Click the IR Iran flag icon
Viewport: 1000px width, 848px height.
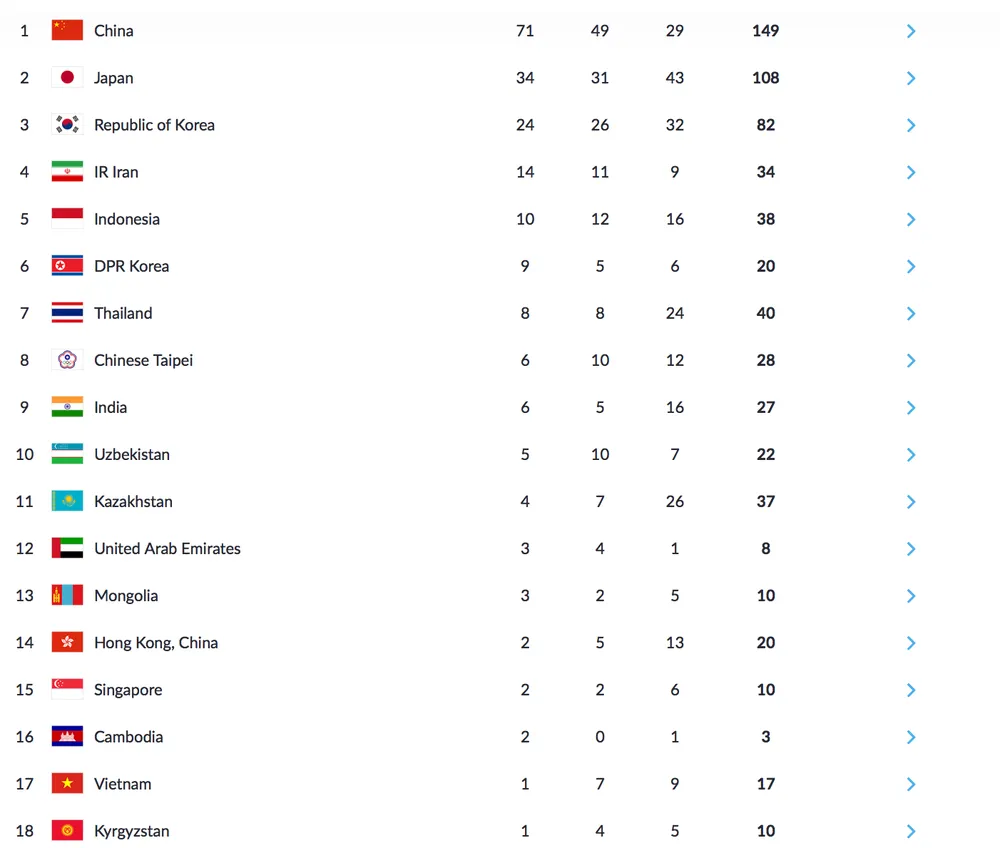point(67,172)
